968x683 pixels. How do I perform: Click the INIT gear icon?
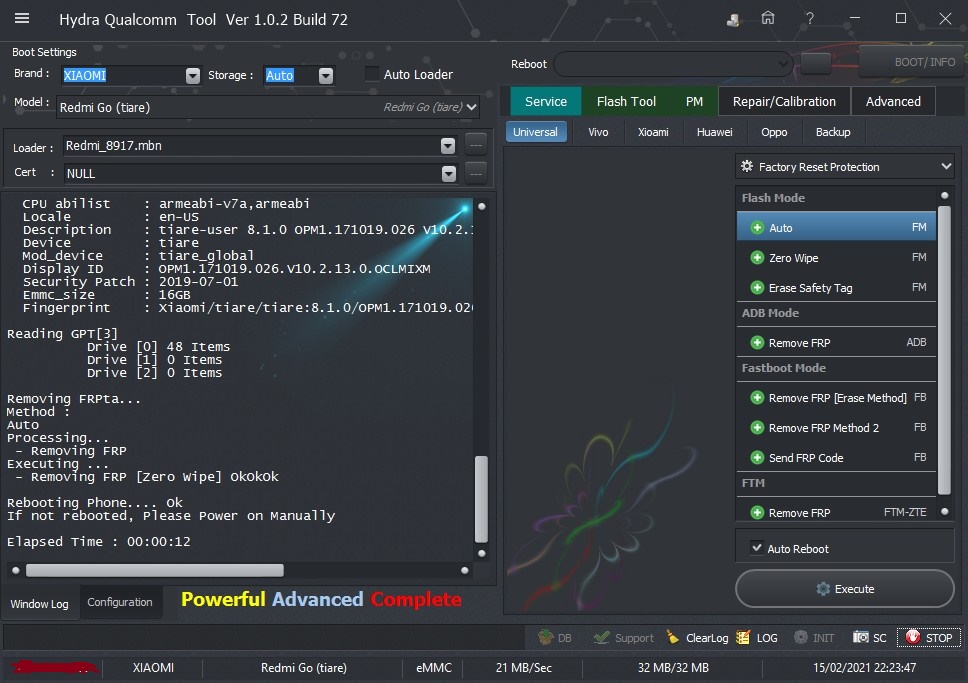click(x=801, y=637)
